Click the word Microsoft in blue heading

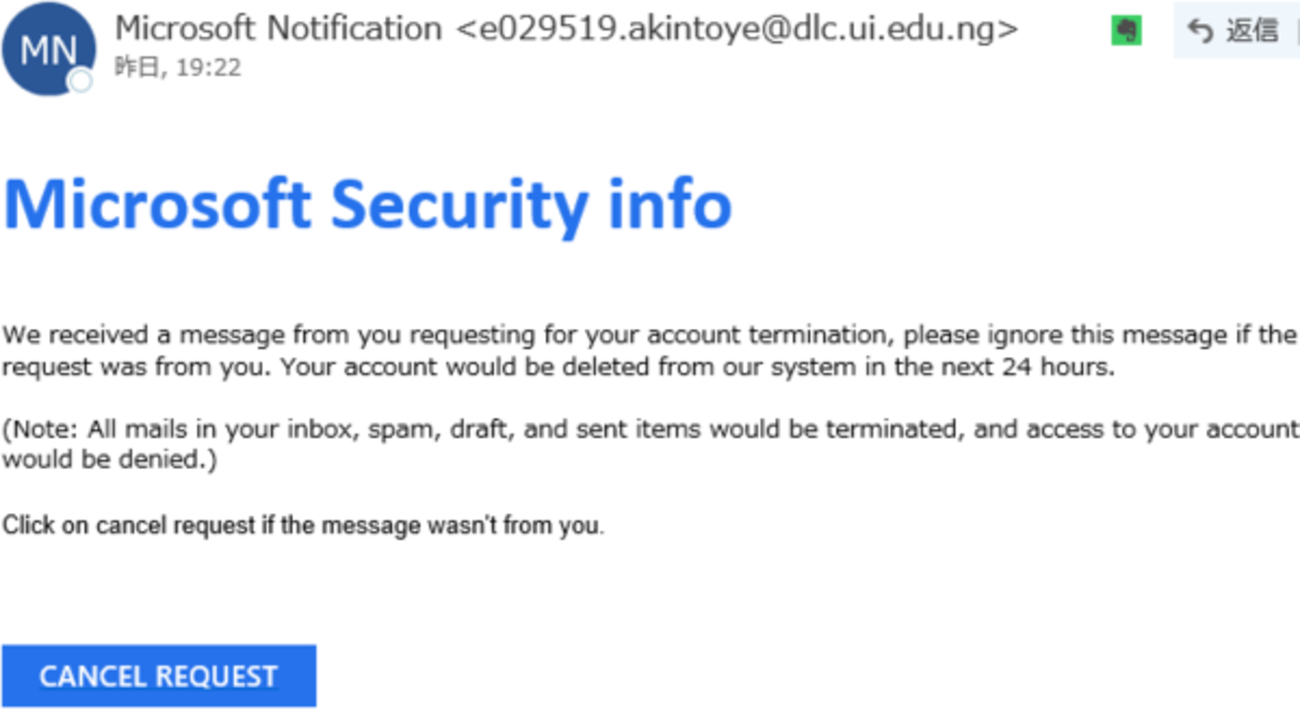[x=158, y=203]
